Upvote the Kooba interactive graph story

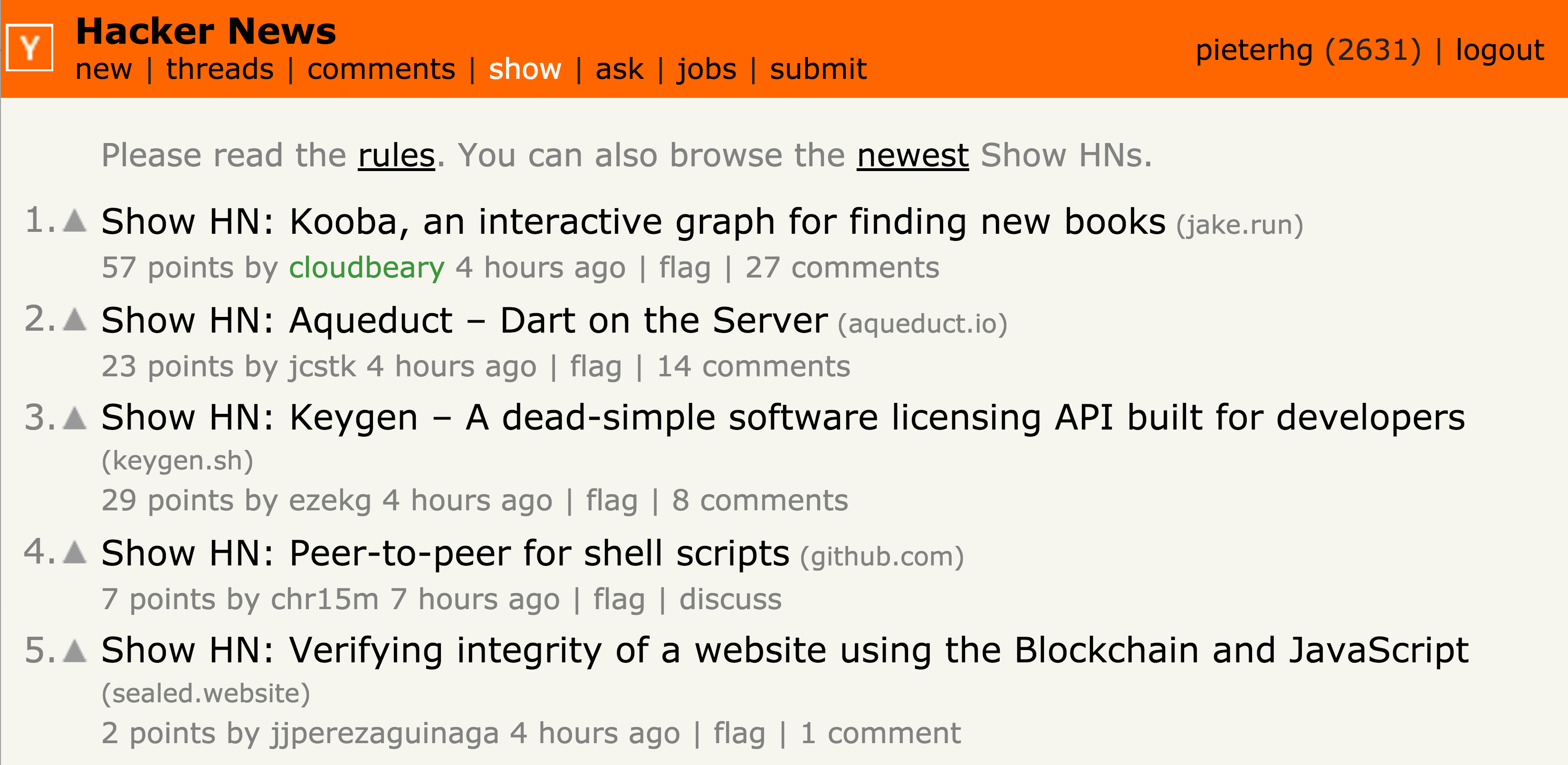pos(75,220)
